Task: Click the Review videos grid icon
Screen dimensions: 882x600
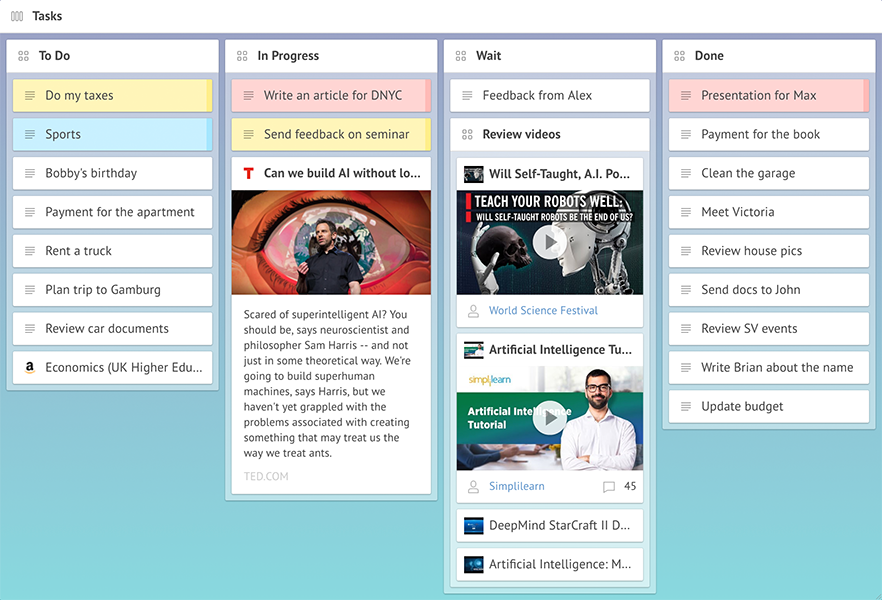Action: (x=467, y=134)
